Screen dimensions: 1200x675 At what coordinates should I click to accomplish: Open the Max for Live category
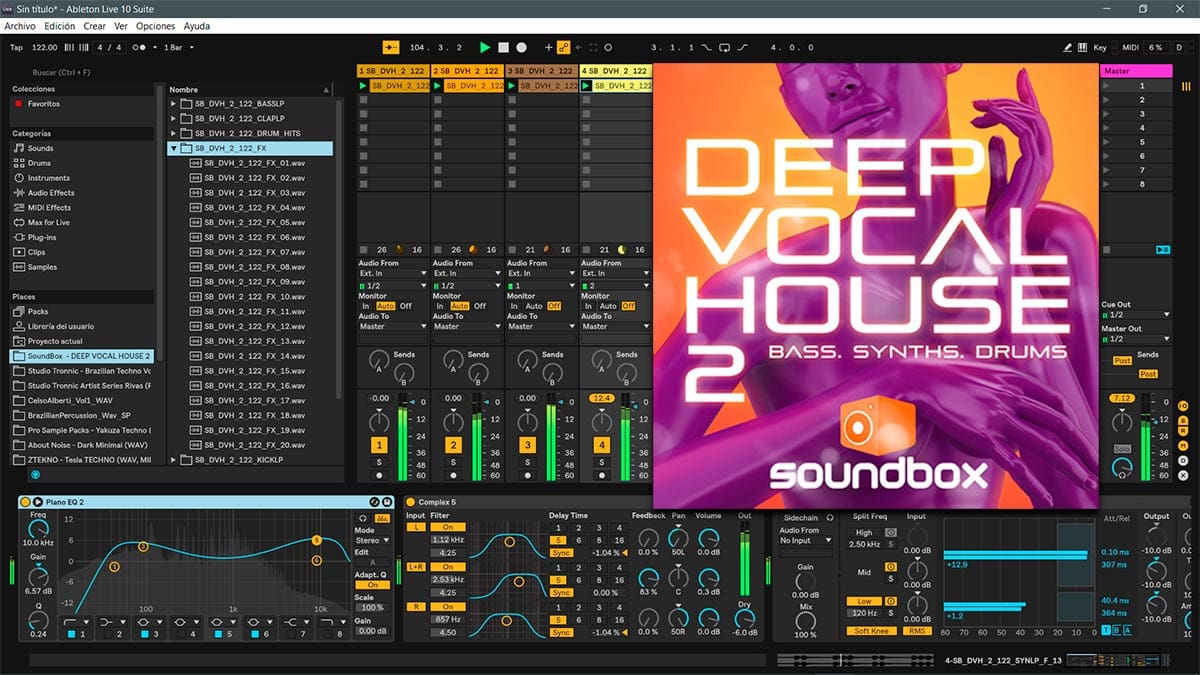coord(49,222)
